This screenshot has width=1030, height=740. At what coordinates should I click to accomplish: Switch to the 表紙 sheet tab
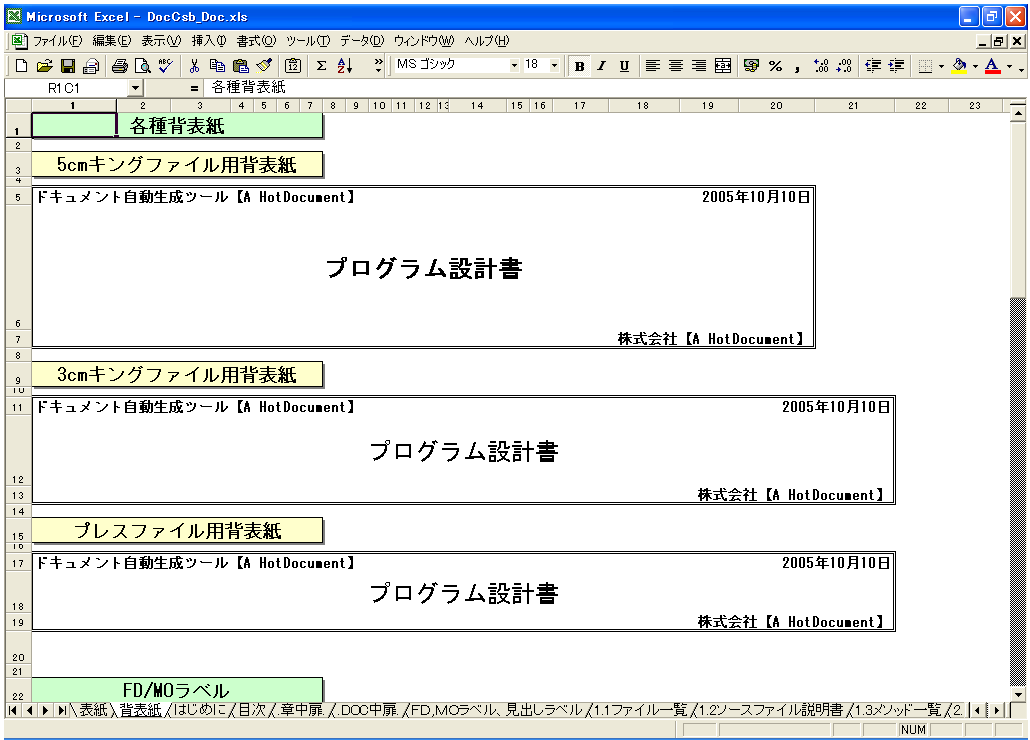tap(93, 710)
